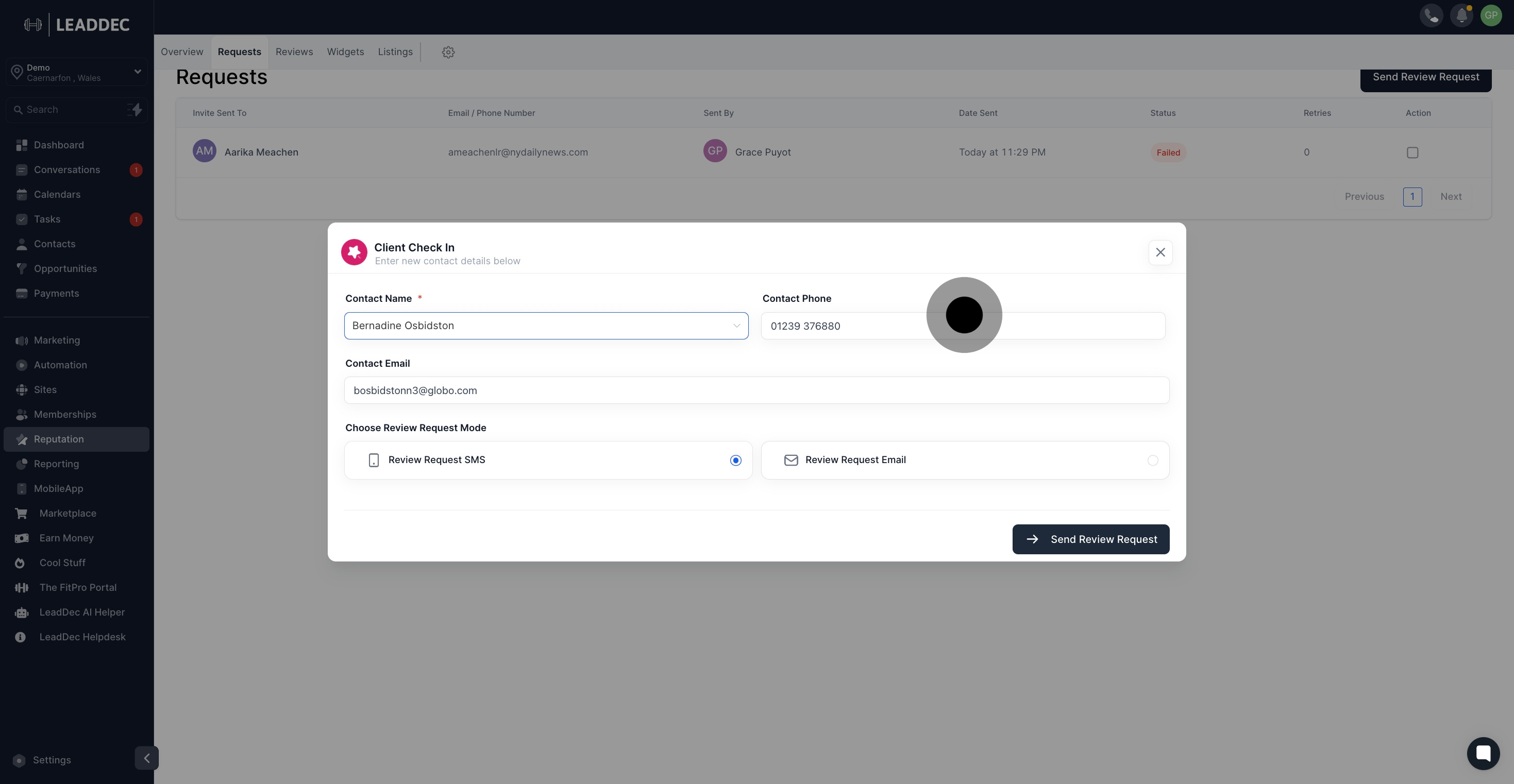This screenshot has height=784, width=1514.
Task: Open the Marketplace cart item
Action: pos(76,513)
